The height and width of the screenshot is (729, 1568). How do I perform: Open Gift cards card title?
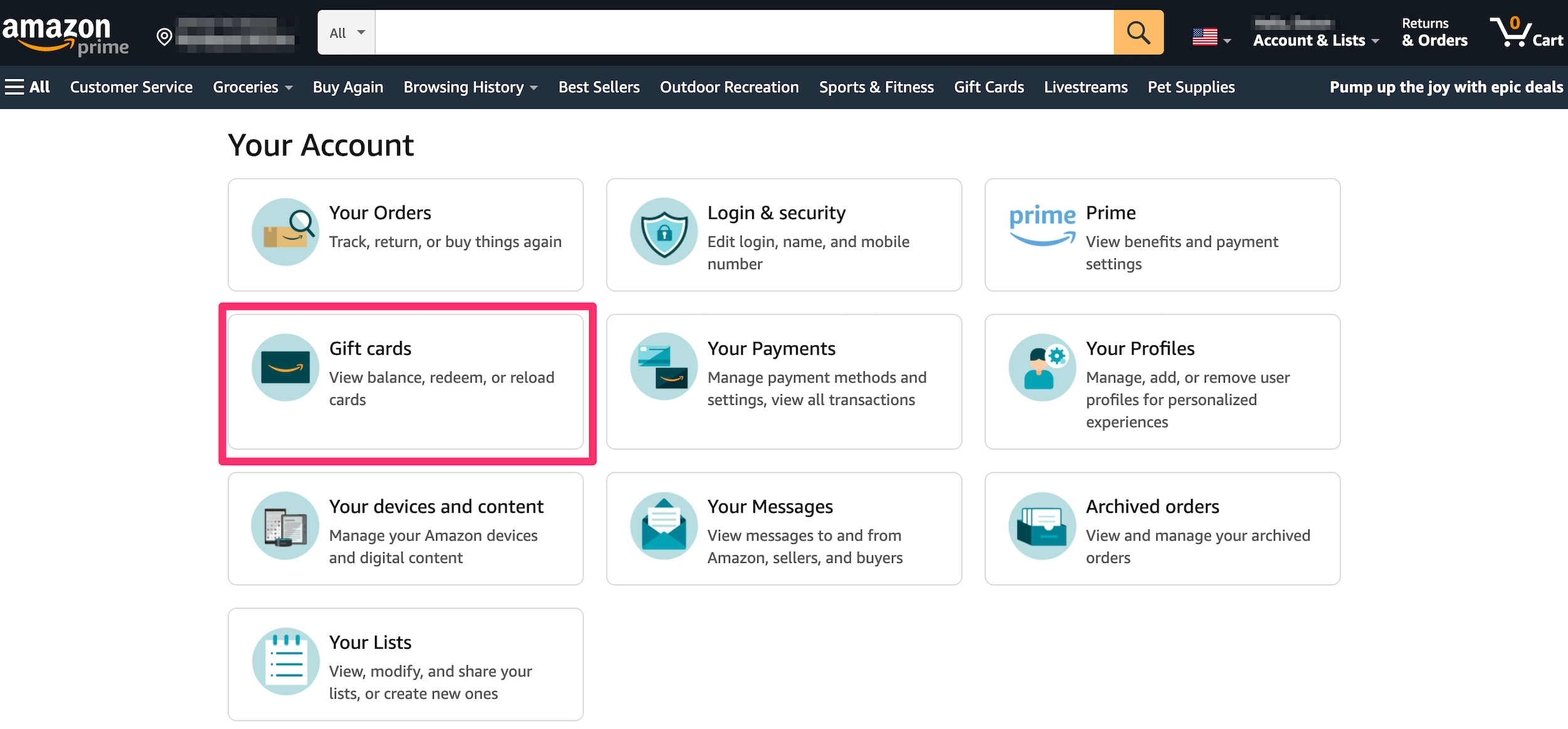click(370, 349)
